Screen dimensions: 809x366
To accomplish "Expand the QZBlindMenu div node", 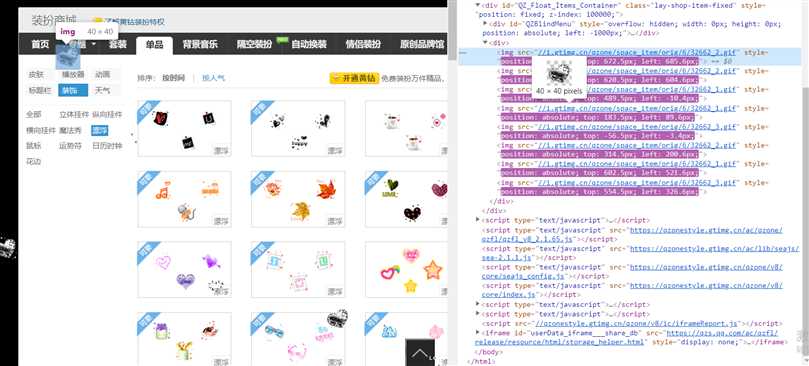I will click(485, 24).
